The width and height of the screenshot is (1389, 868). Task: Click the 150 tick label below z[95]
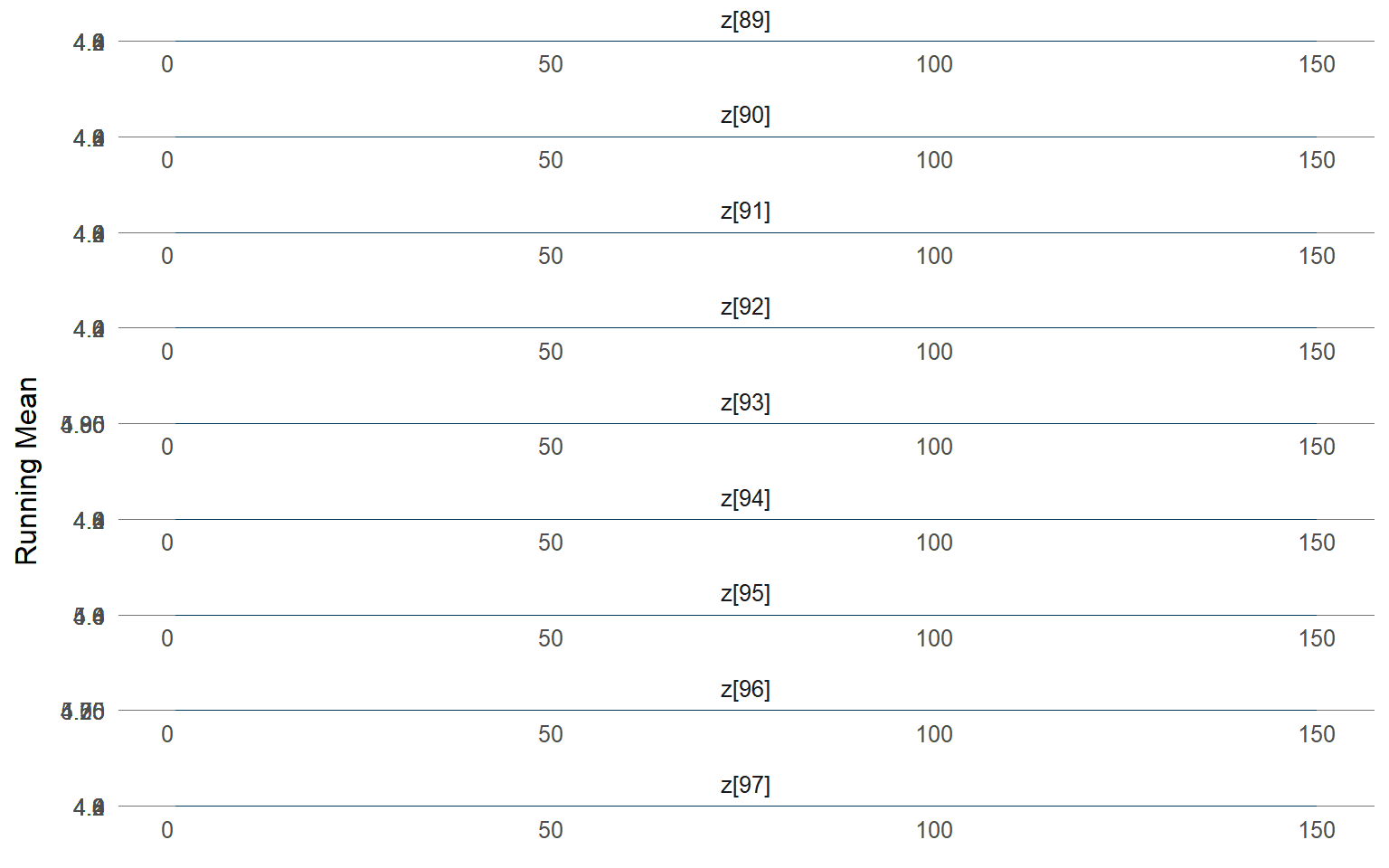tap(1317, 639)
